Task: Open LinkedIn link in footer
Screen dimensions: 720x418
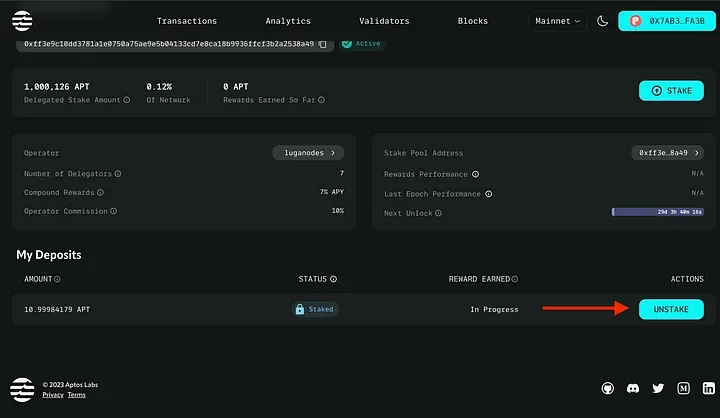Action: pyautogui.click(x=708, y=387)
